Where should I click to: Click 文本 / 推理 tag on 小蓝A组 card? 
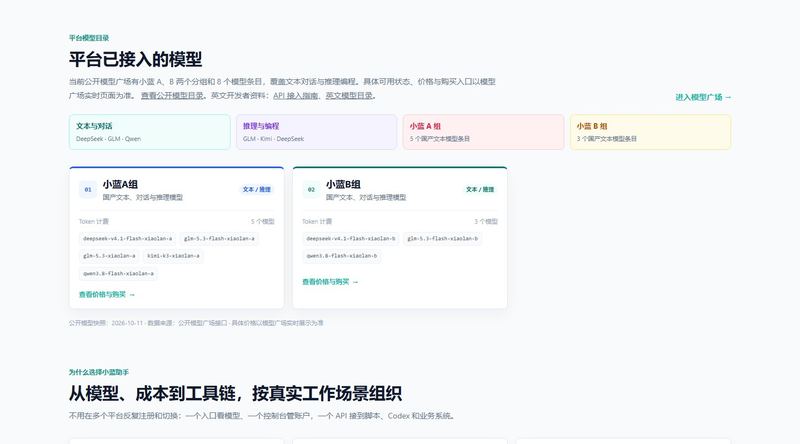coord(257,189)
